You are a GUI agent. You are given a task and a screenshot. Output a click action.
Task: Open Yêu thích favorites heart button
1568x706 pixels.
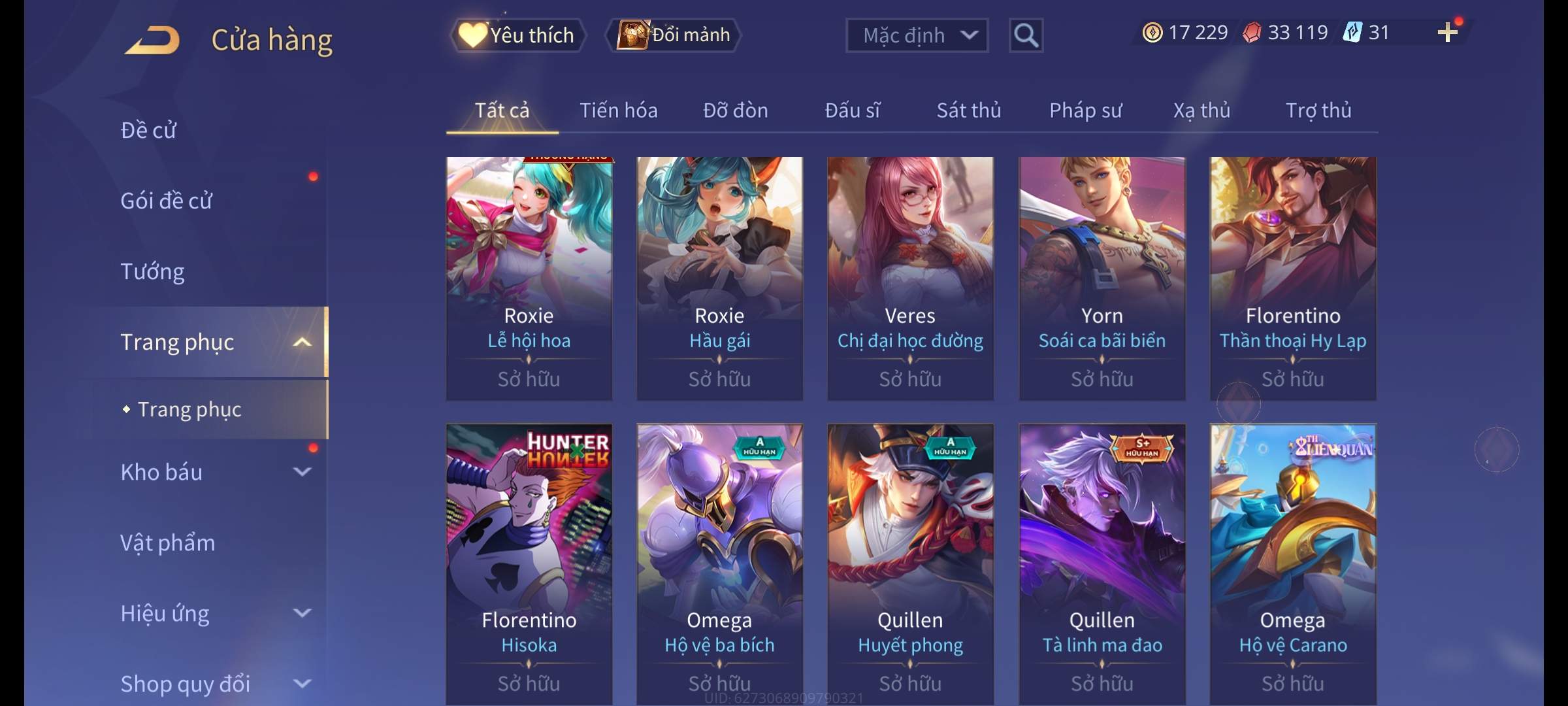point(517,35)
